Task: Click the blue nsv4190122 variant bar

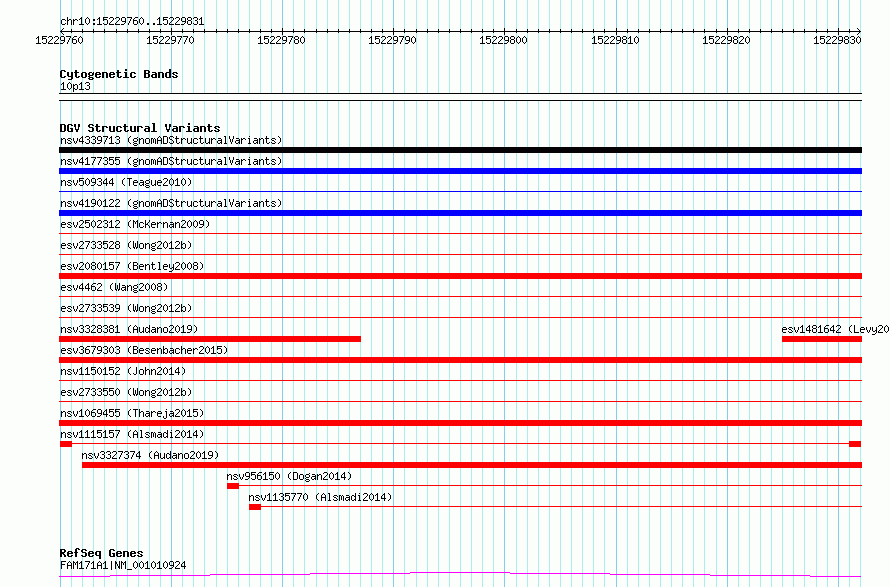Action: [460, 213]
